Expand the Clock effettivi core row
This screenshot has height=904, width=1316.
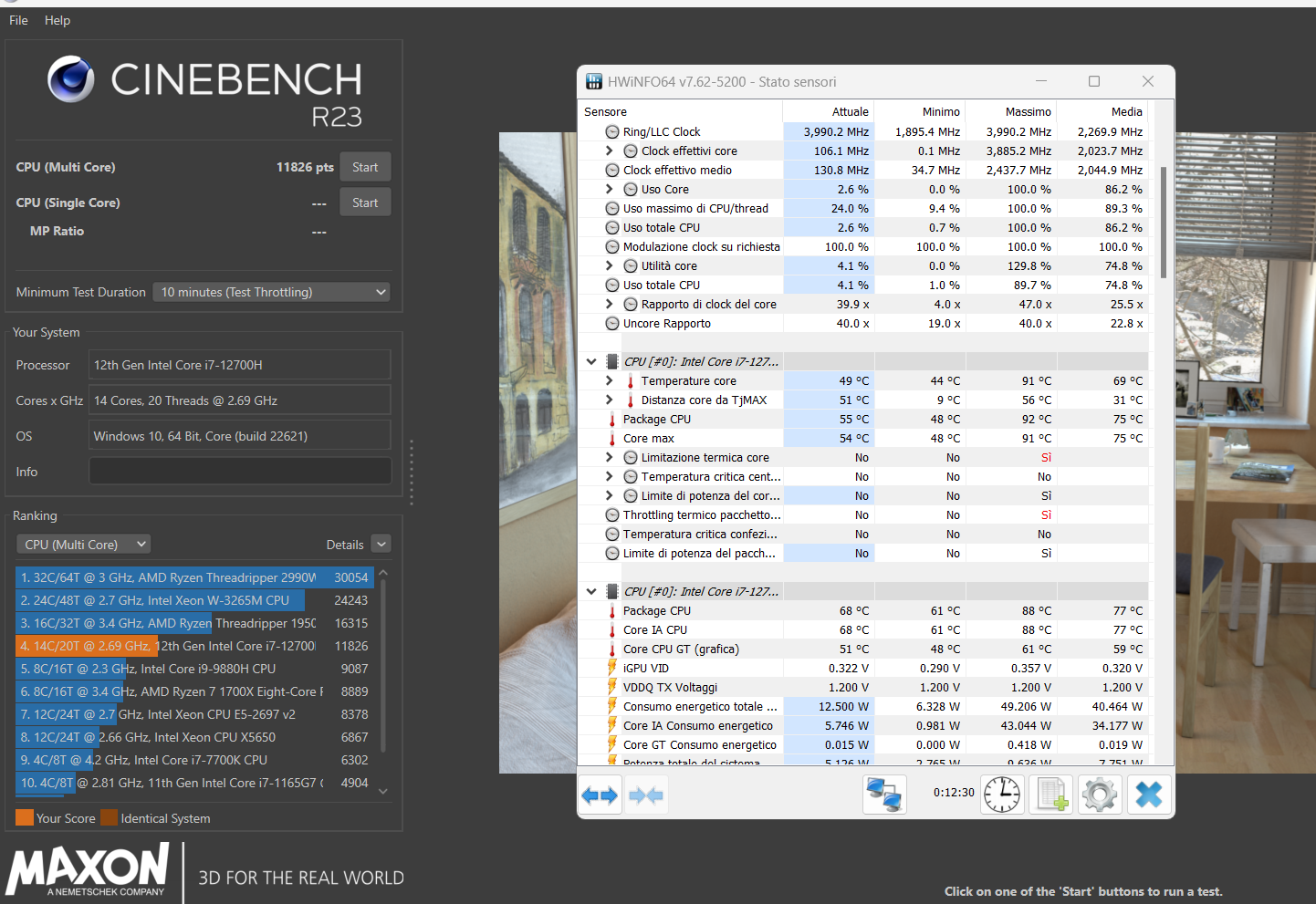tap(610, 151)
